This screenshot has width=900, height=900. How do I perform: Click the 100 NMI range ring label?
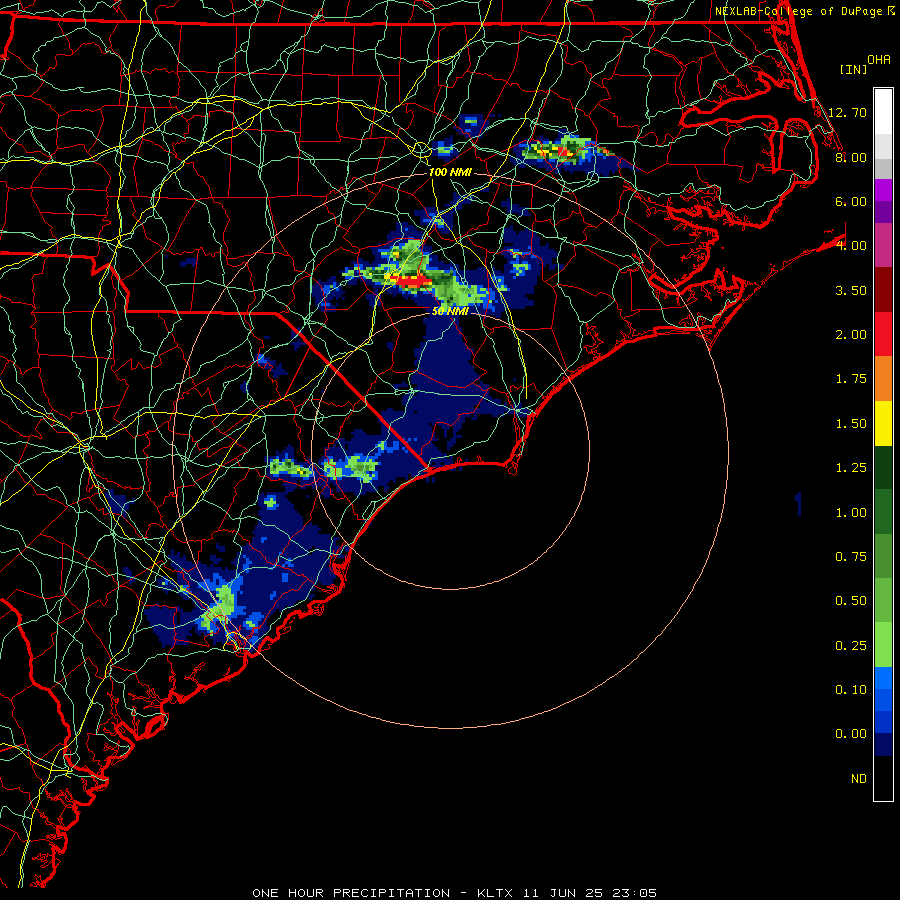pyautogui.click(x=450, y=172)
